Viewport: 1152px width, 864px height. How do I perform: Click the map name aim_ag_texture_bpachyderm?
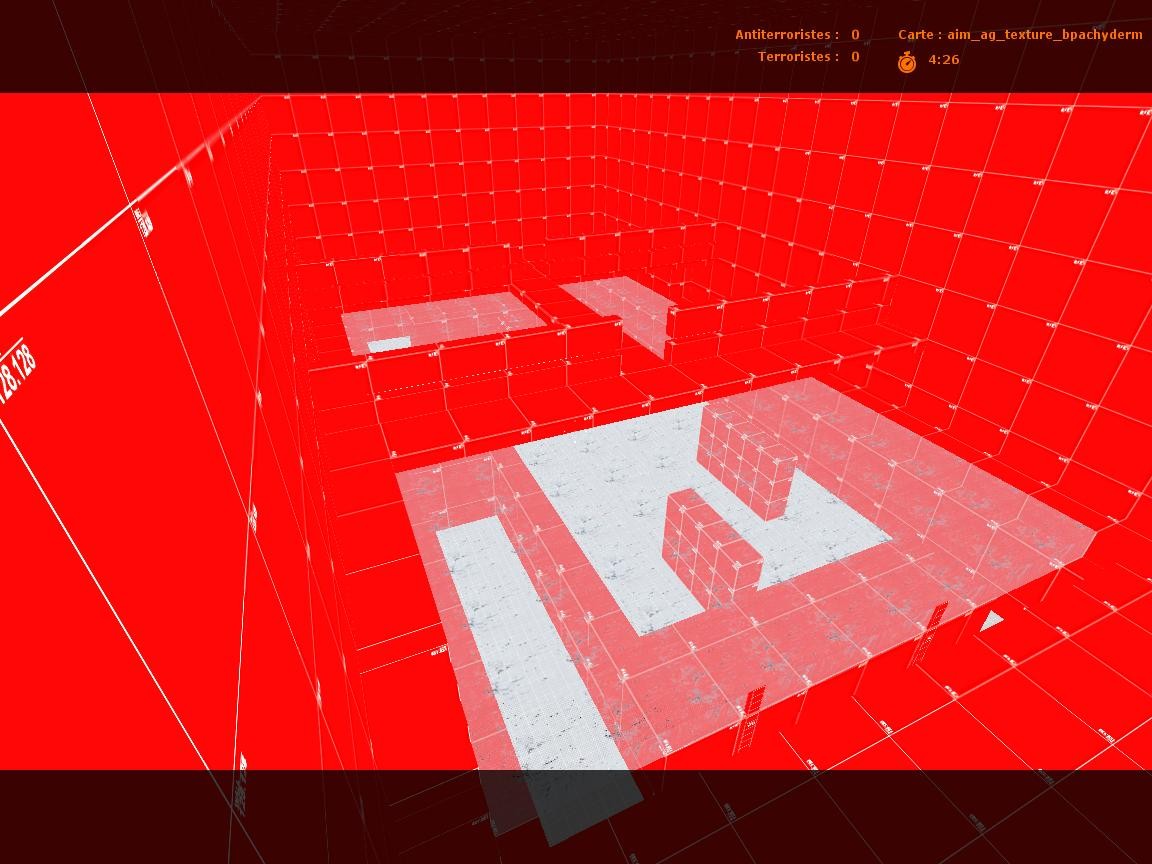click(x=1045, y=35)
